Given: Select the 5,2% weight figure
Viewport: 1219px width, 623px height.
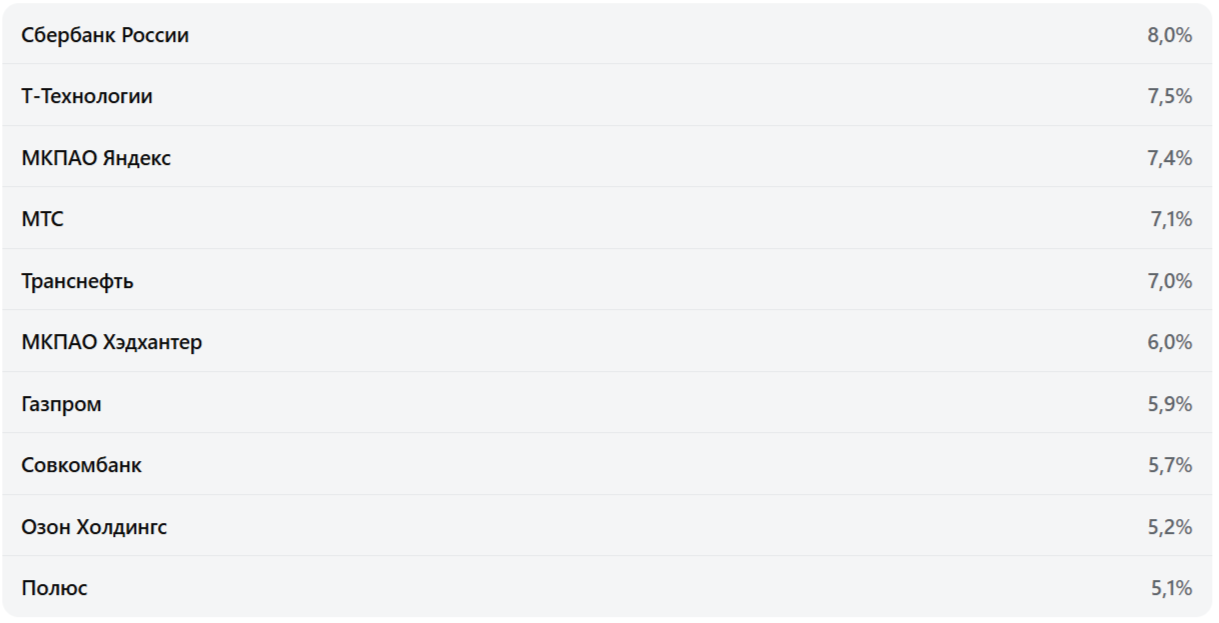Looking at the screenshot, I should coord(1169,527).
